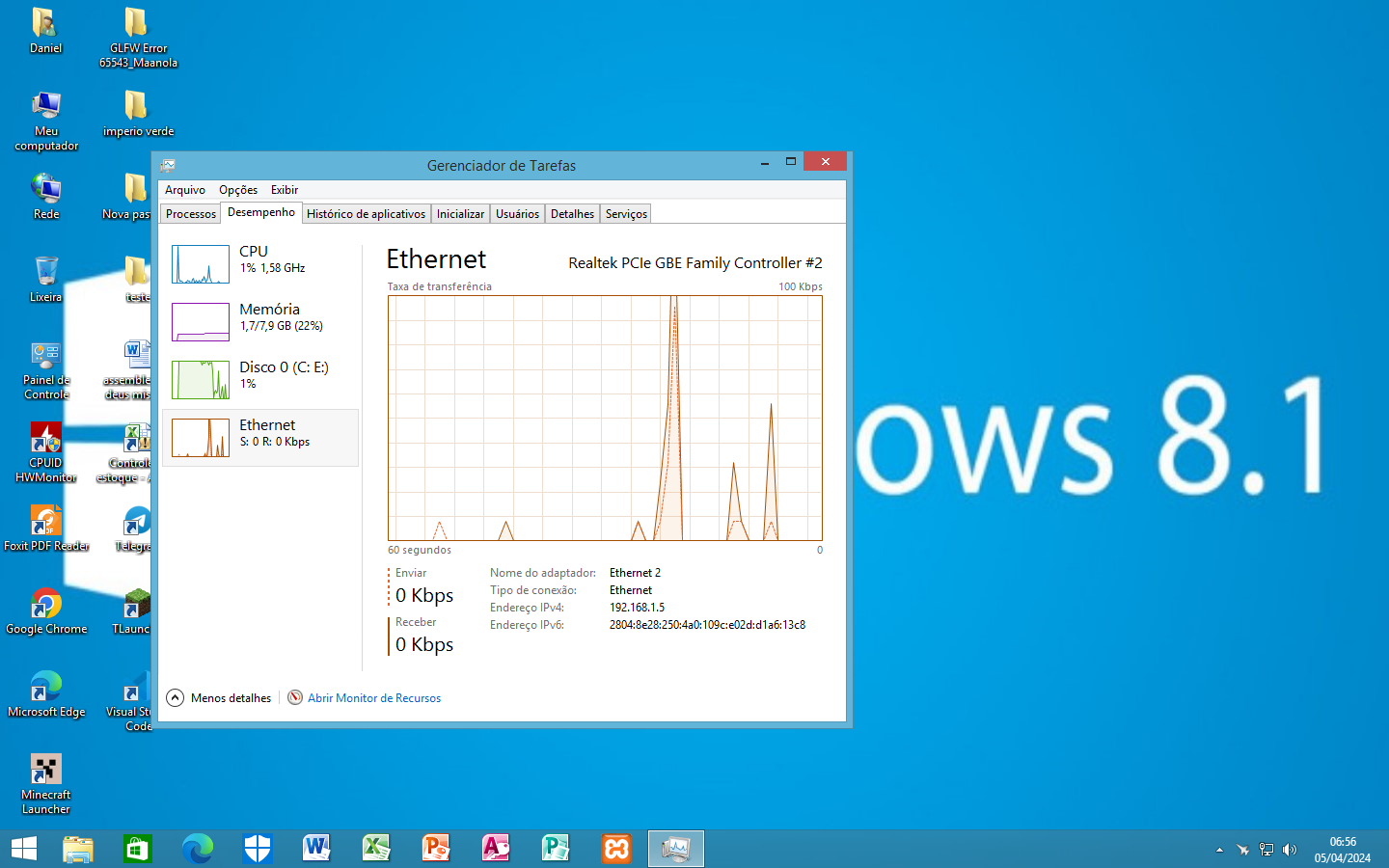Select the Microsoft Edge desktop icon

tap(46, 693)
